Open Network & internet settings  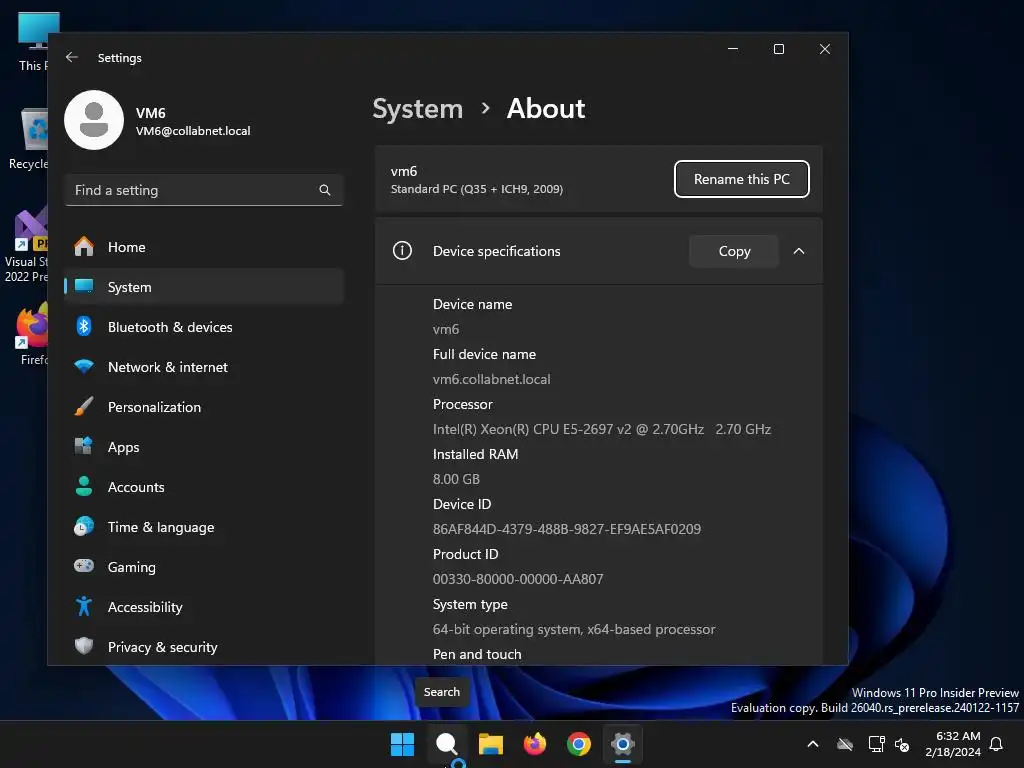point(204,367)
